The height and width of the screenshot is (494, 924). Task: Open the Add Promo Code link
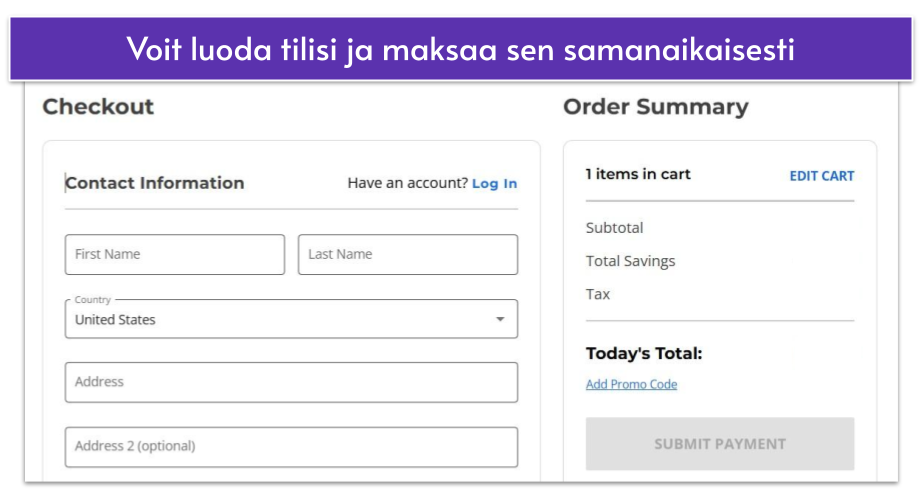(631, 385)
